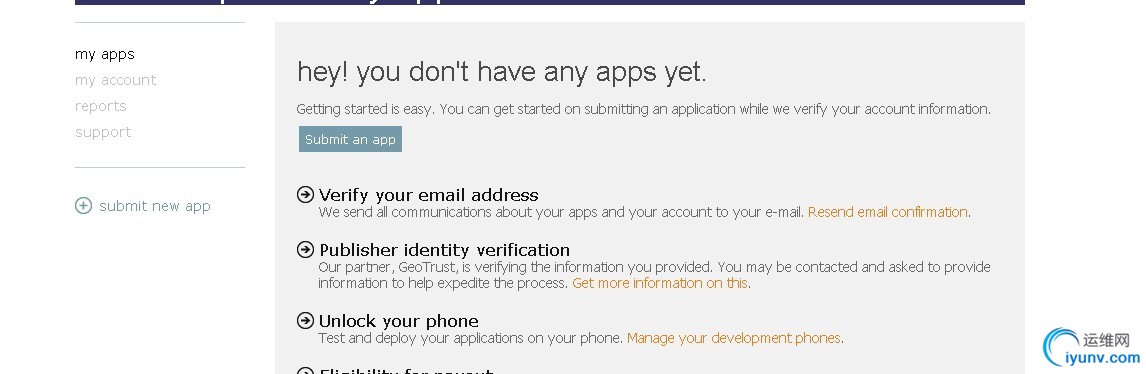The width and height of the screenshot is (1146, 374).
Task: Open Get more information on this link
Action: click(660, 283)
